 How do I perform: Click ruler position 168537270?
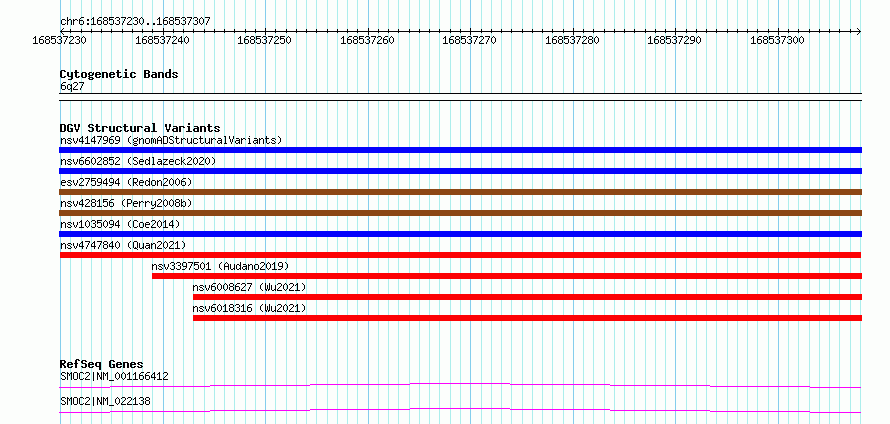coord(470,40)
